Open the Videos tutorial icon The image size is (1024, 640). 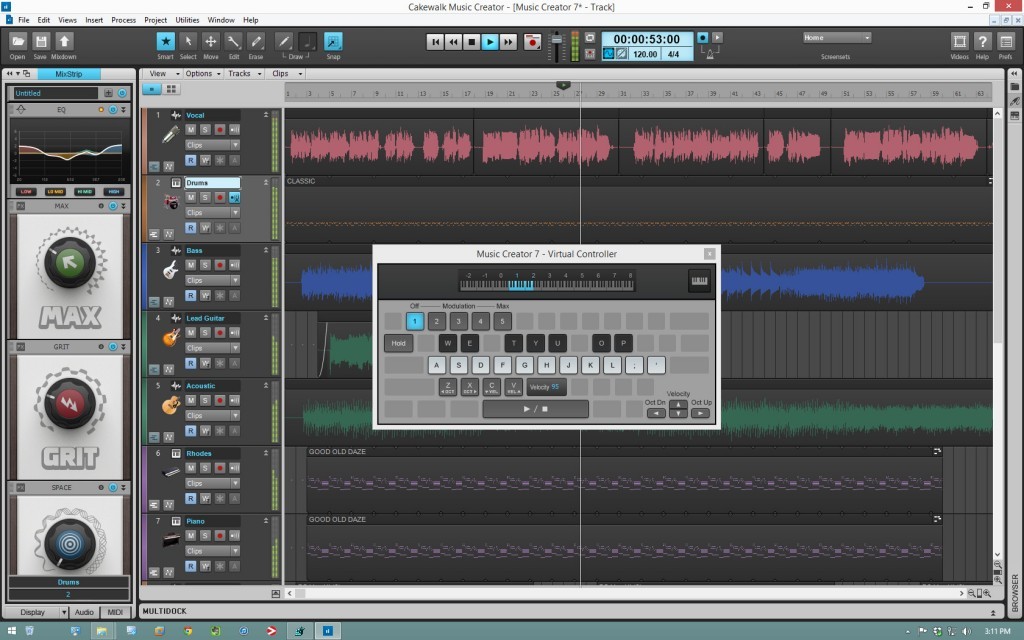(959, 42)
